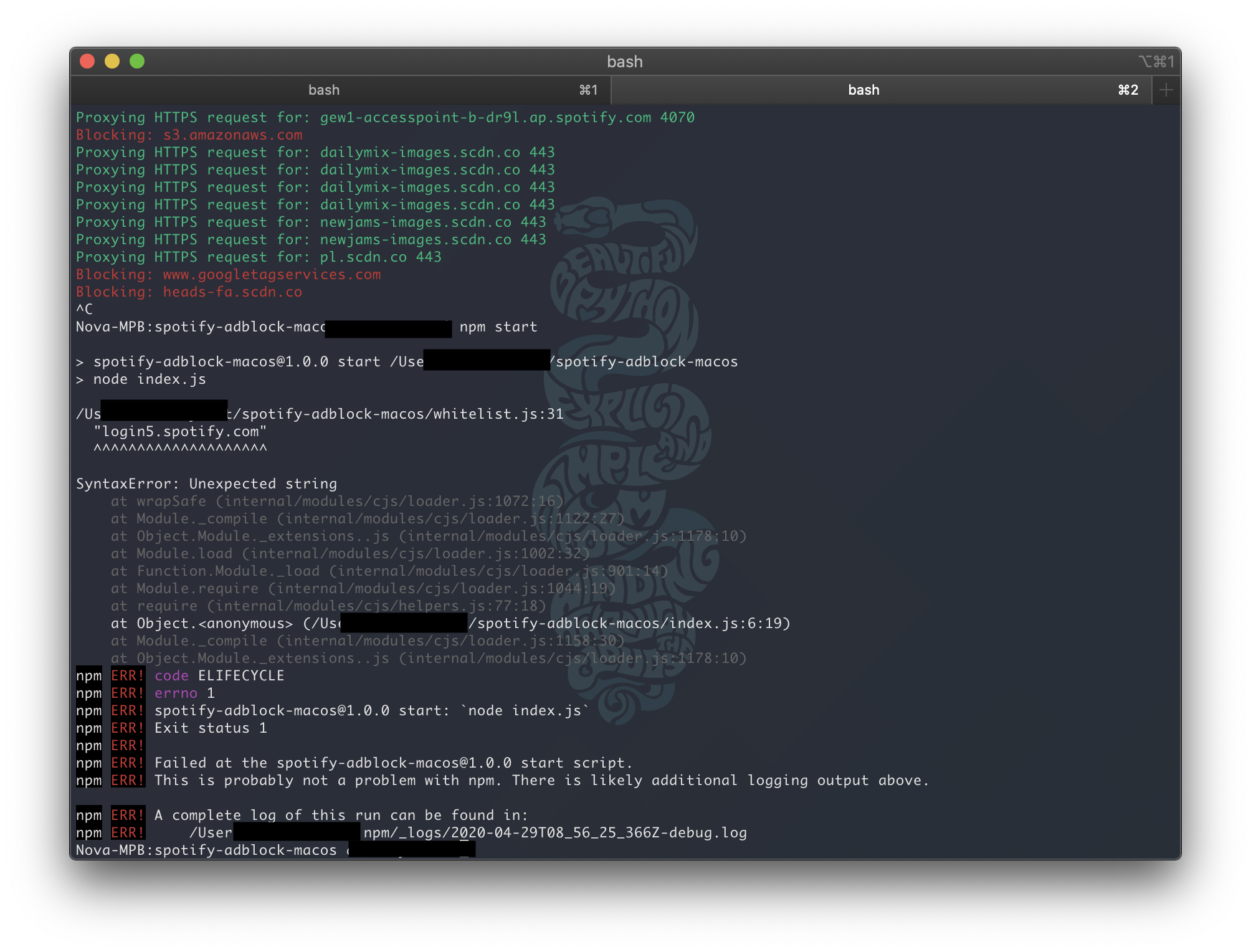Click 'This is probably not a problem with npm' line
1251x952 pixels.
click(x=503, y=780)
